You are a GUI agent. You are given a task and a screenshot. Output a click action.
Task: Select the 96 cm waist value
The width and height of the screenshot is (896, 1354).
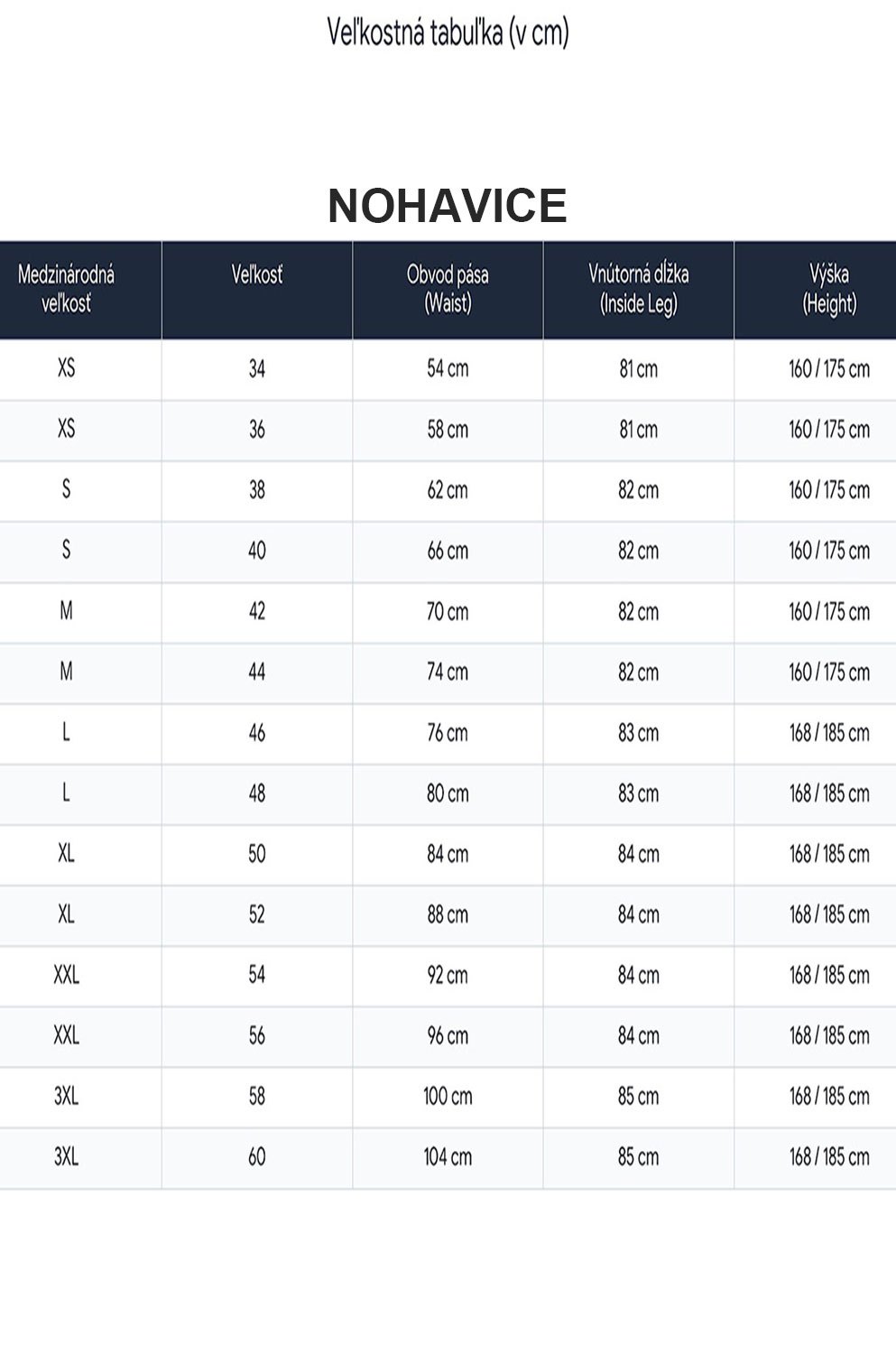pos(448,1035)
